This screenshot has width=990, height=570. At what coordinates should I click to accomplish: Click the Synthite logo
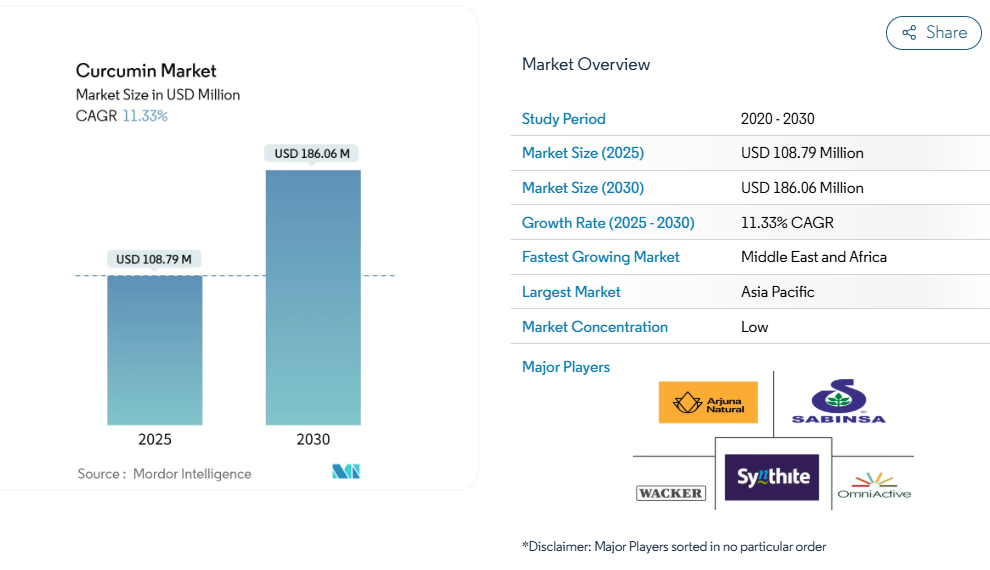(773, 476)
